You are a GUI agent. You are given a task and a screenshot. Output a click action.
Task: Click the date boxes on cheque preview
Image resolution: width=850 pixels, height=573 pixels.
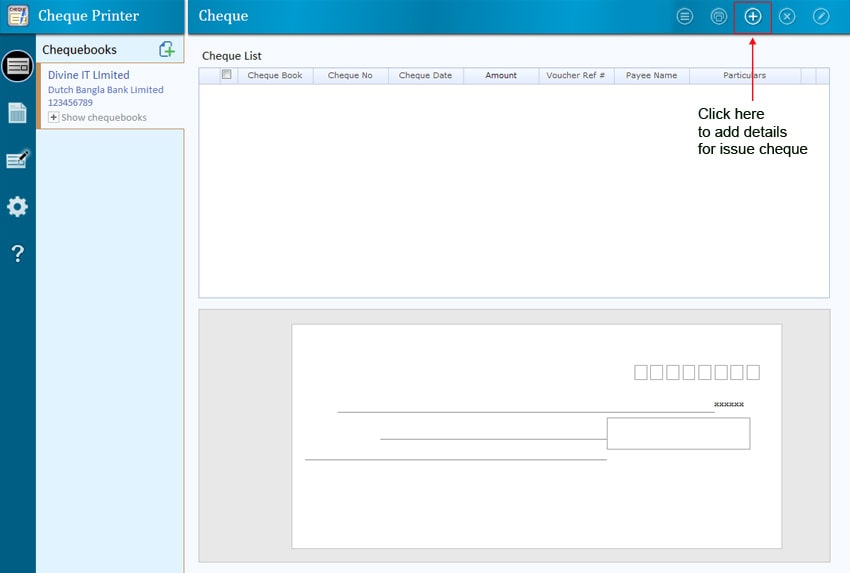click(697, 373)
